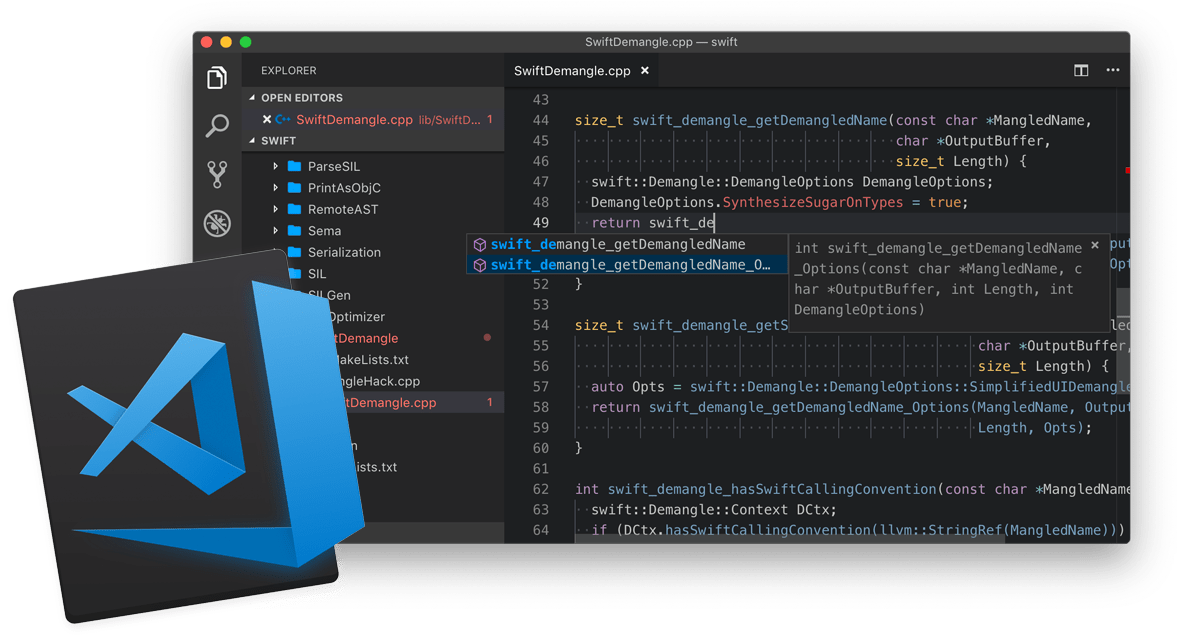Pick swift_demangle_getDemangledName_O… suggestion
This screenshot has width=1177, height=641.
point(627,264)
